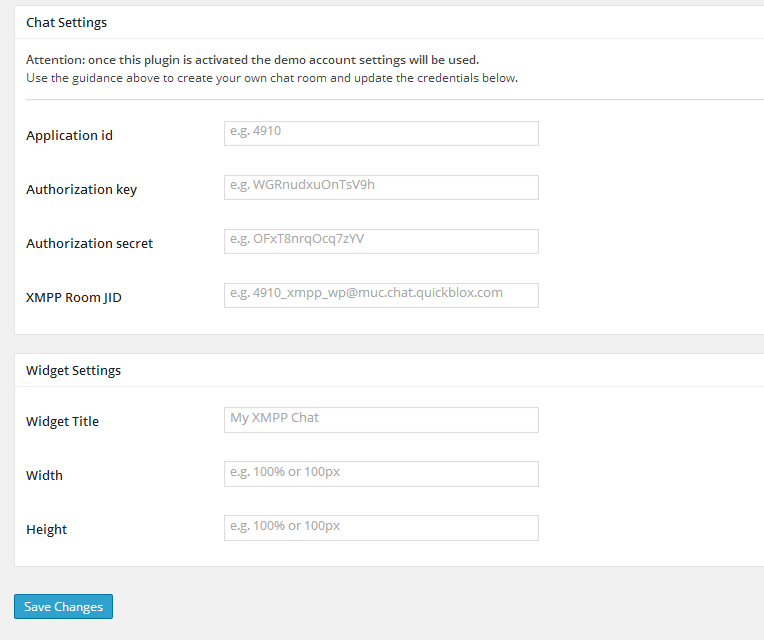Click the Authorization key label
Viewport: 764px width, 640px height.
81,189
